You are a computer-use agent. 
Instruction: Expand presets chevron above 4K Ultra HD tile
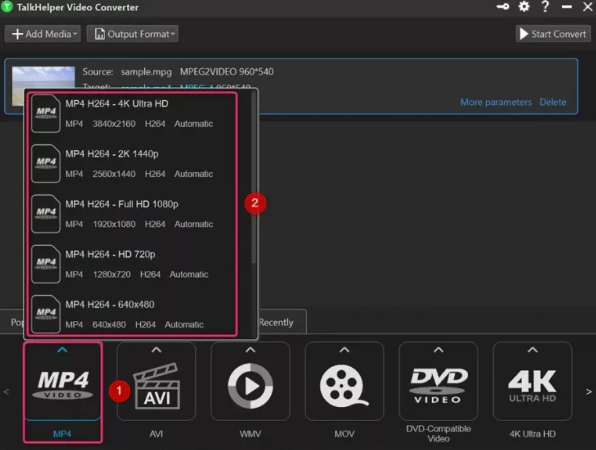[x=533, y=350]
